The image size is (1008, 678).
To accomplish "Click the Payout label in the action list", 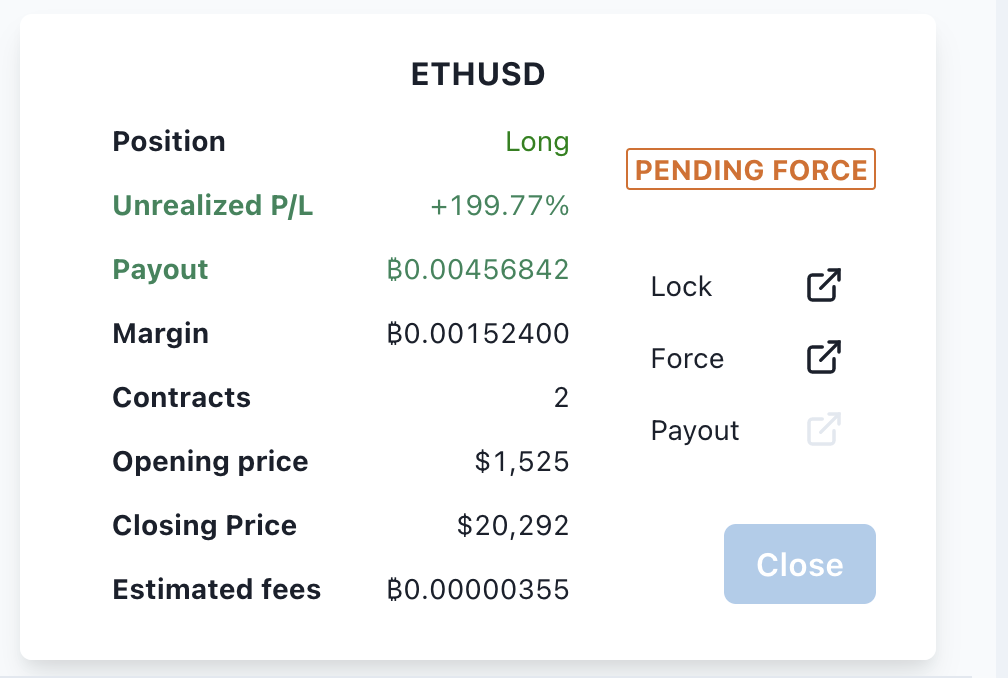I will [x=694, y=430].
